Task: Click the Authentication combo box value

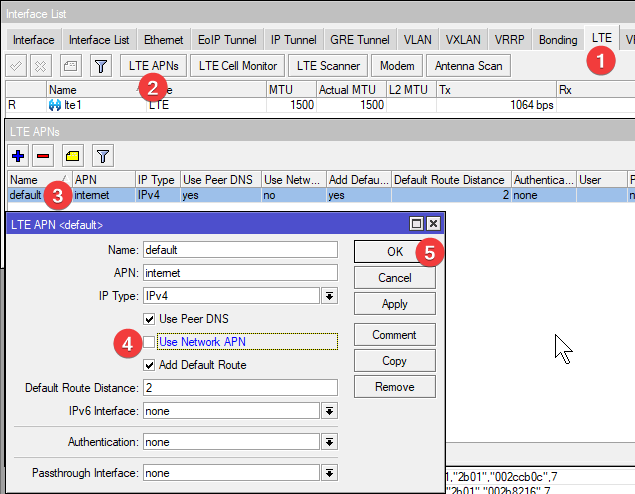Action: [231, 442]
